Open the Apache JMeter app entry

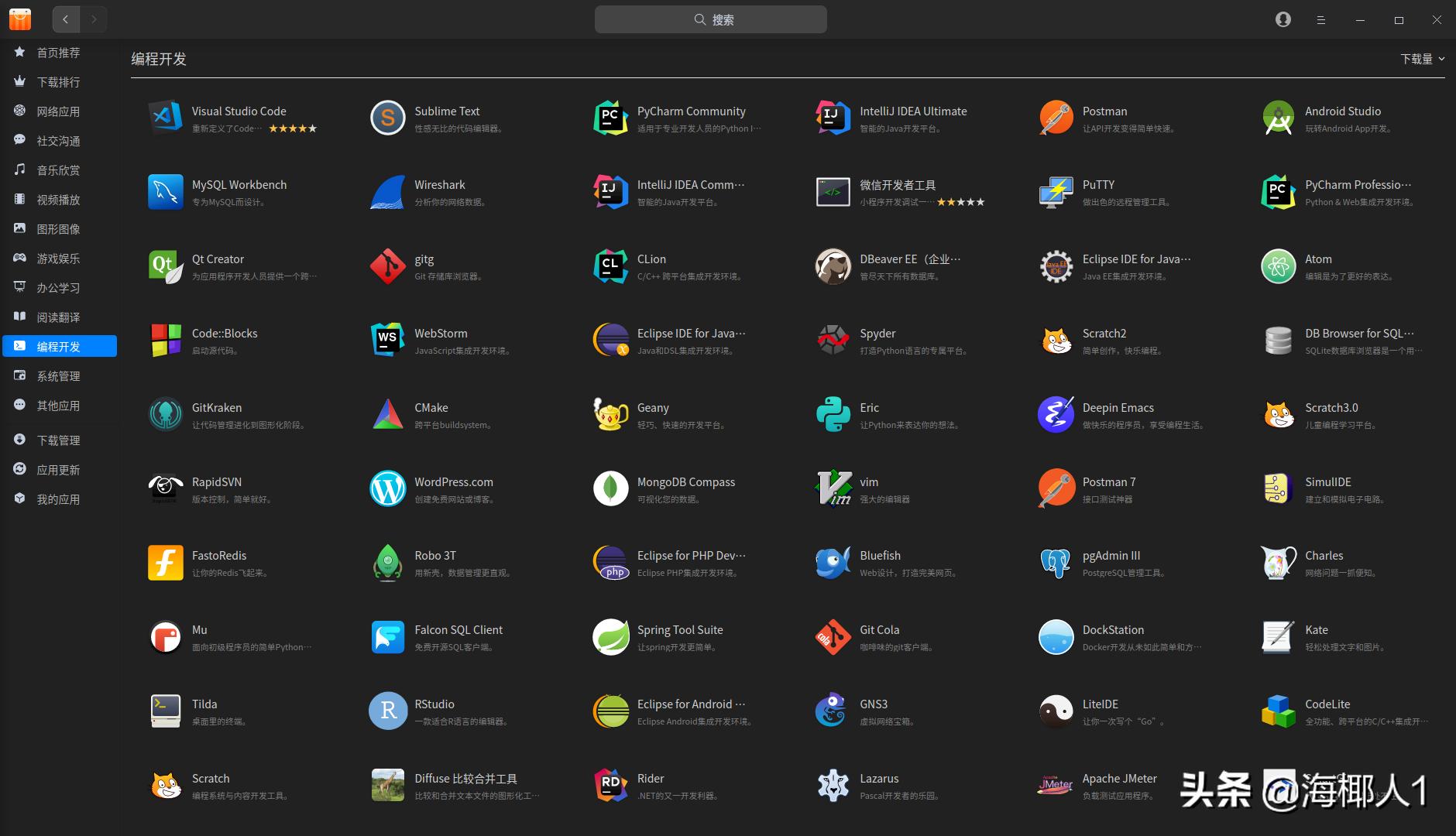(1055, 784)
